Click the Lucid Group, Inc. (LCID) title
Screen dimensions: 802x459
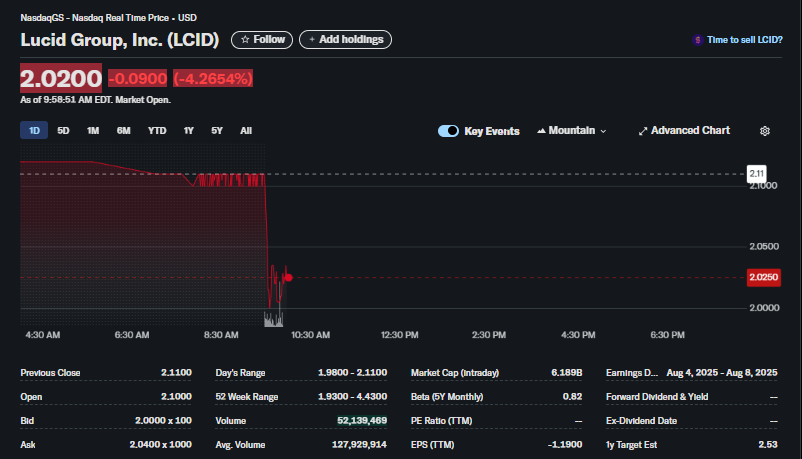coord(120,40)
